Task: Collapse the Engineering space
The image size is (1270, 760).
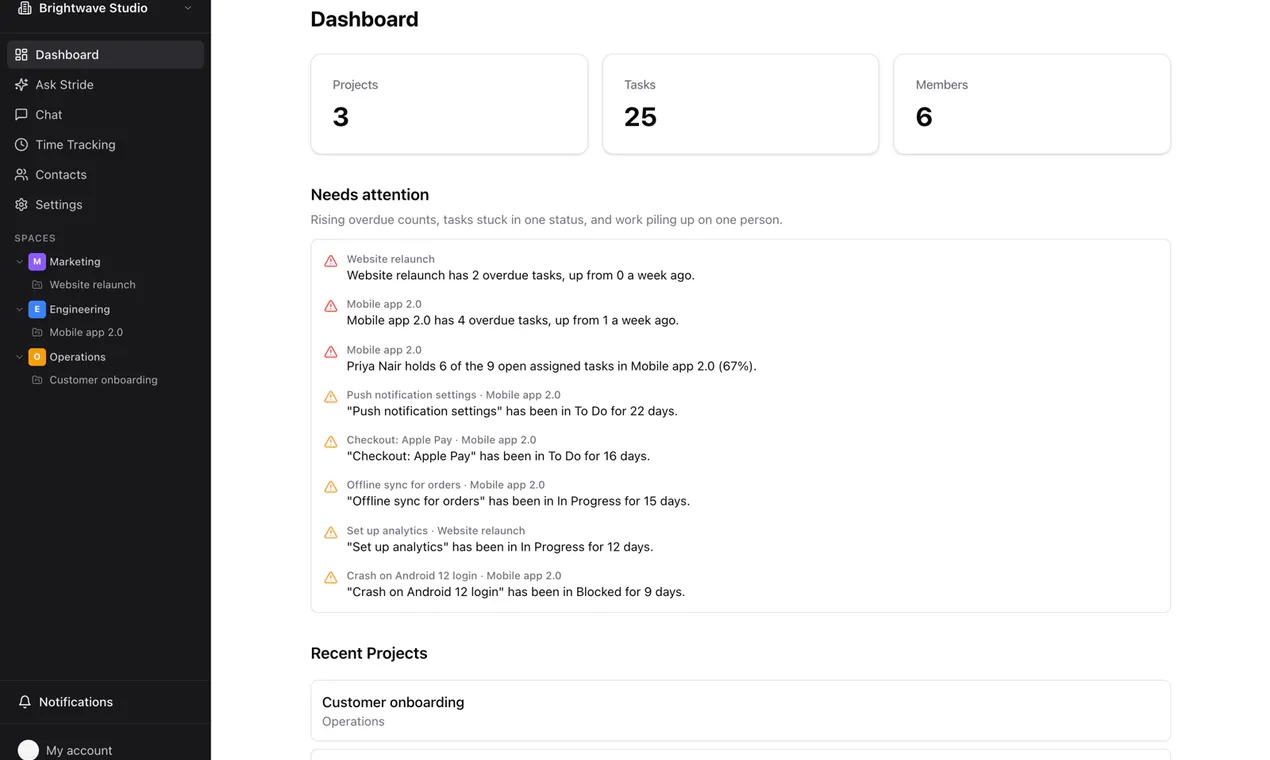Action: pyautogui.click(x=19, y=310)
